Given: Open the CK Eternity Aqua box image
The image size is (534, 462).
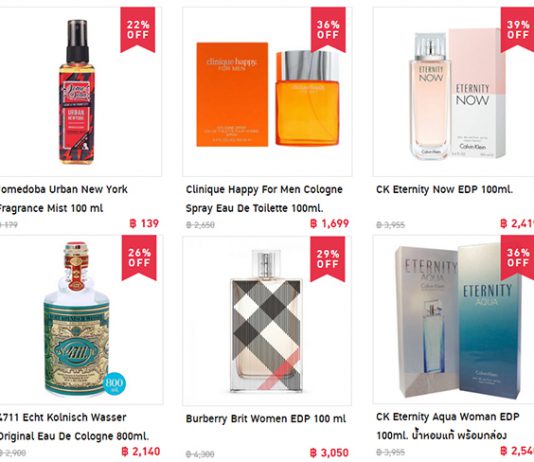Looking at the screenshot, I should 458,322.
